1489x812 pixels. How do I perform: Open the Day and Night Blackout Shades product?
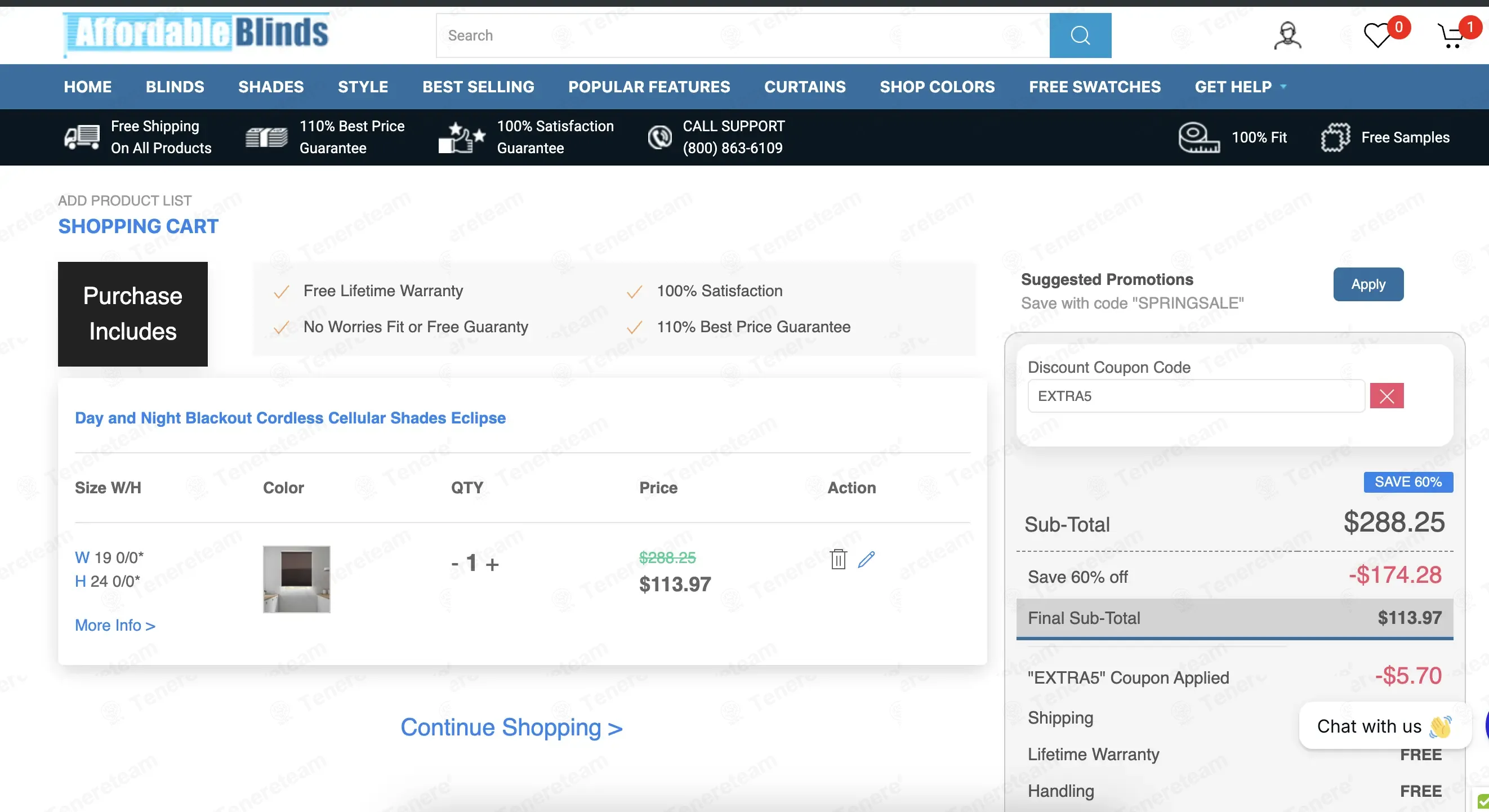290,418
